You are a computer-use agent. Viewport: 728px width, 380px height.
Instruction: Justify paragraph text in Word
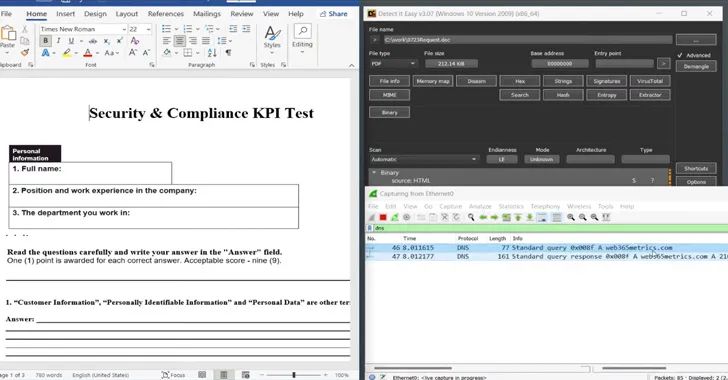(206, 41)
